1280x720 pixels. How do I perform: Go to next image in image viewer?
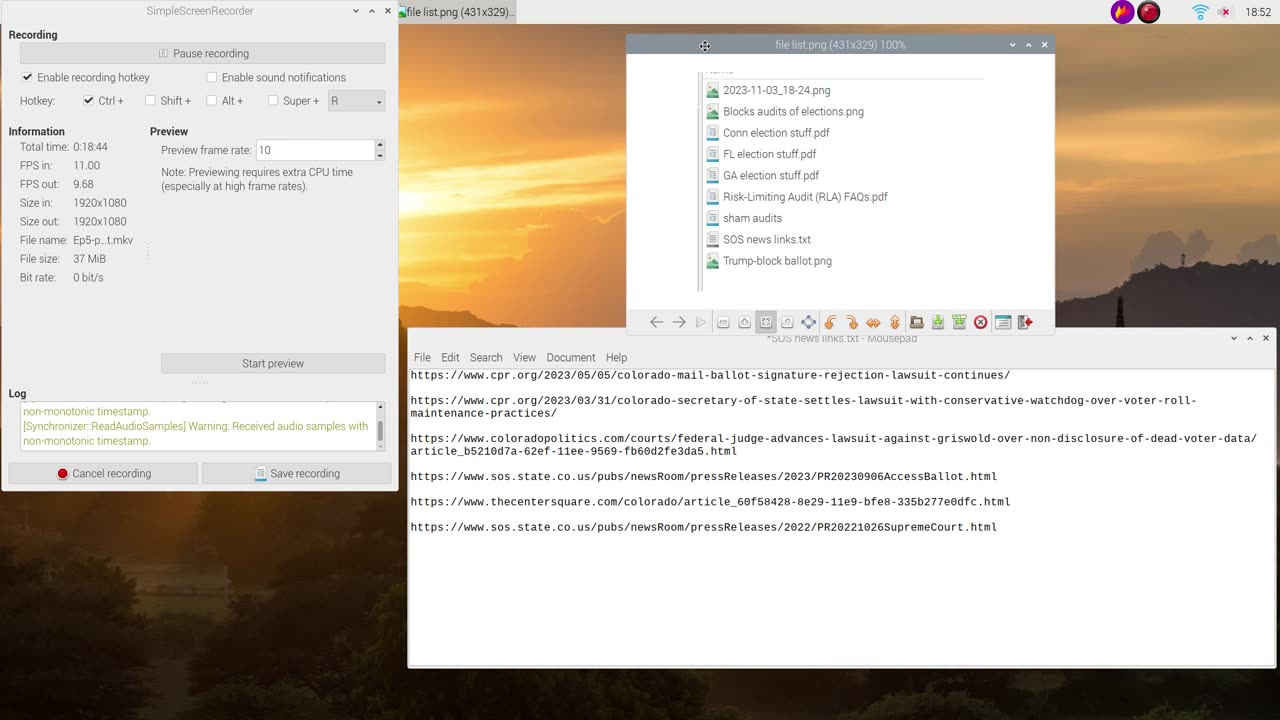pos(679,322)
